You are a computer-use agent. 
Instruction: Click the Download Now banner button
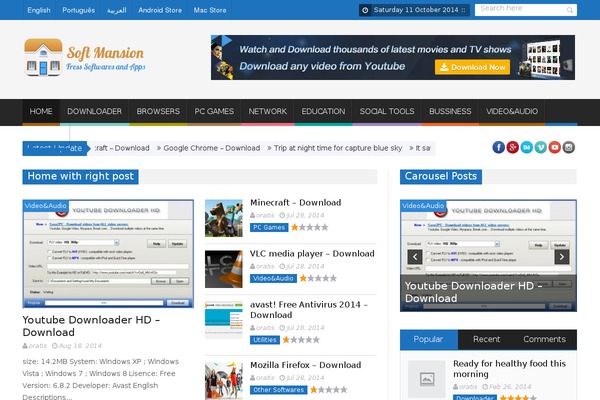[472, 67]
